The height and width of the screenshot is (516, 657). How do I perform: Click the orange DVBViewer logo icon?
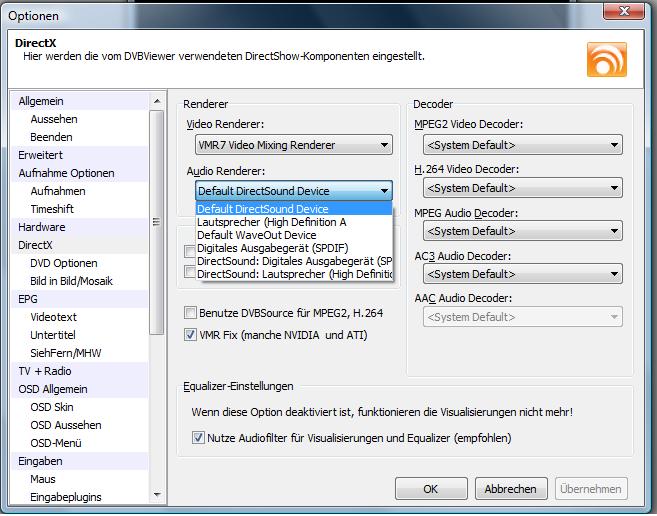tap(607, 60)
